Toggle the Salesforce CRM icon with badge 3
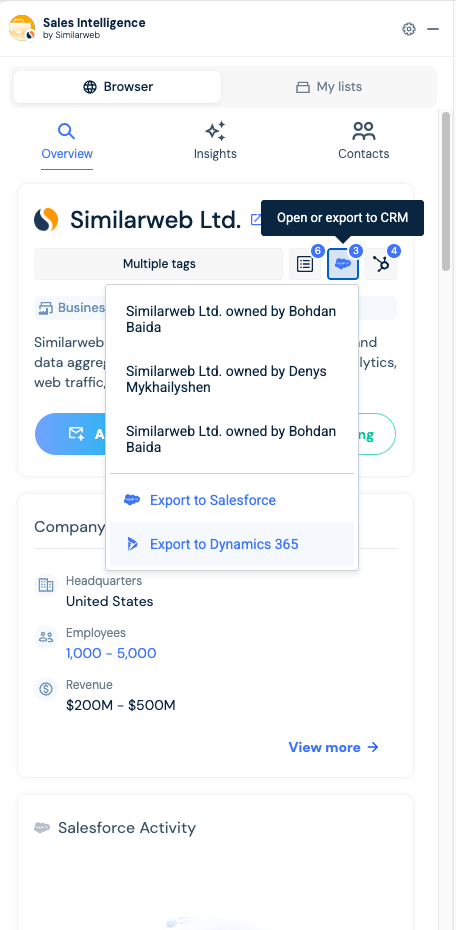The image size is (456, 930). pos(343,264)
